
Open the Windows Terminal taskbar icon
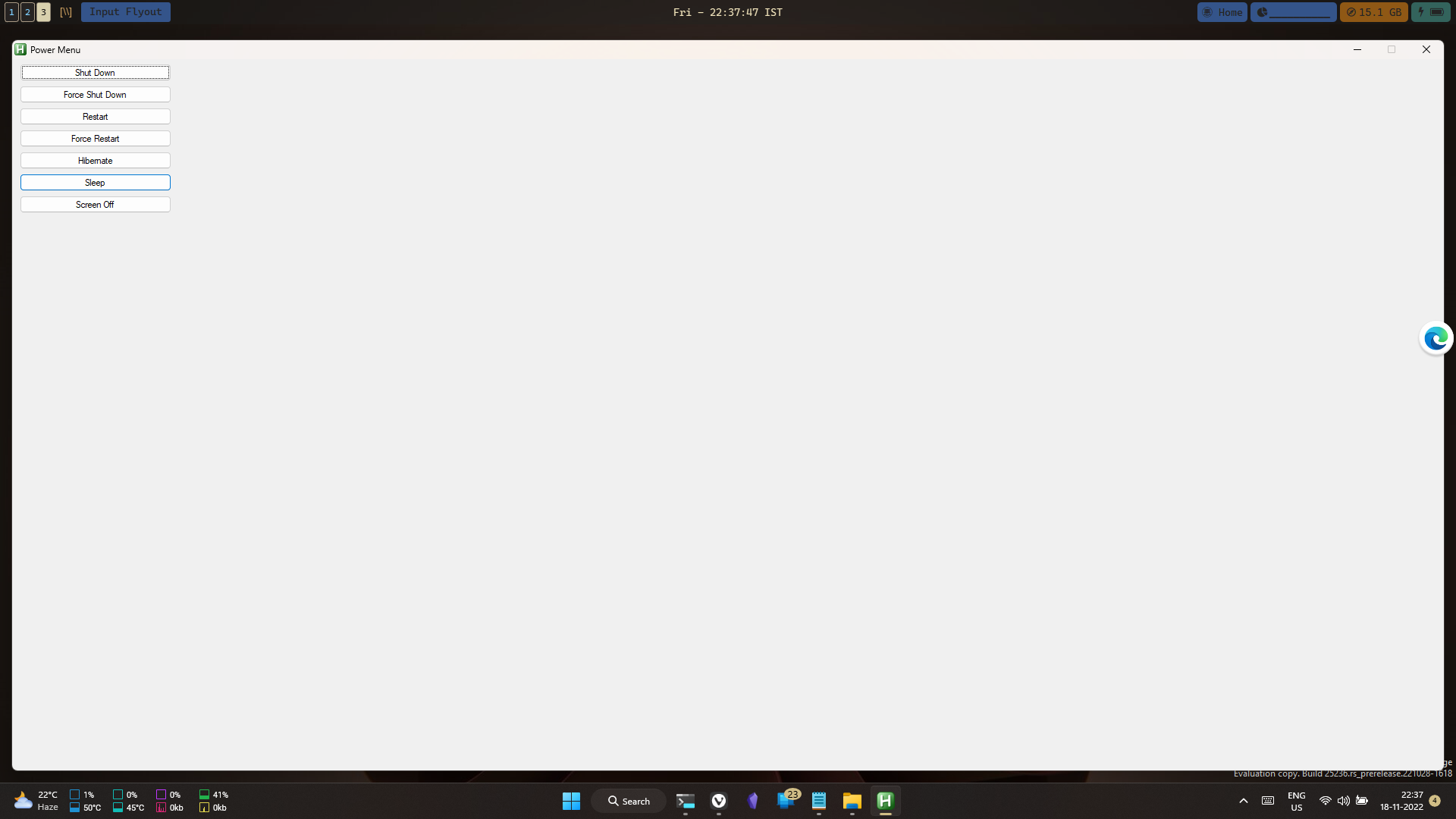click(686, 801)
